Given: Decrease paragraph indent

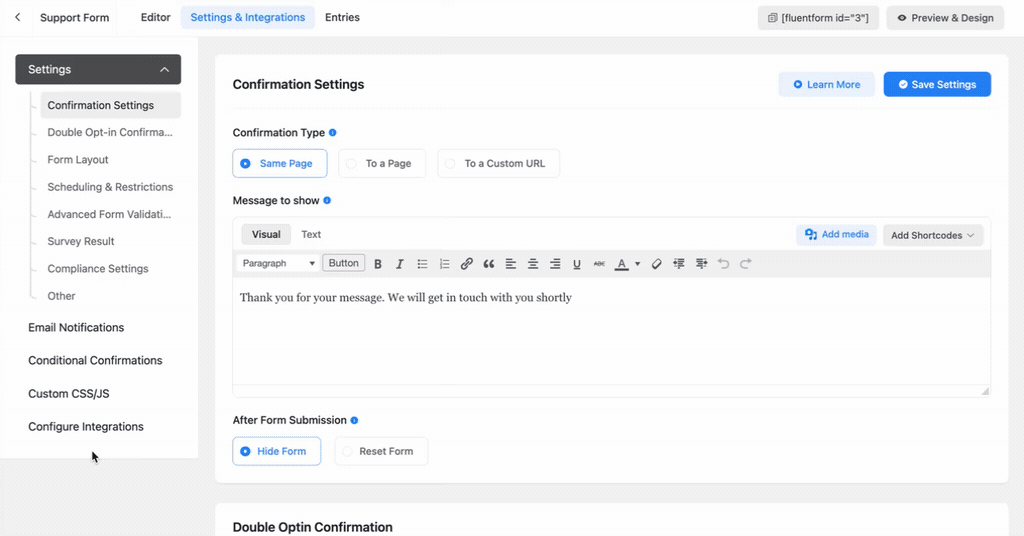Looking at the screenshot, I should pos(679,264).
